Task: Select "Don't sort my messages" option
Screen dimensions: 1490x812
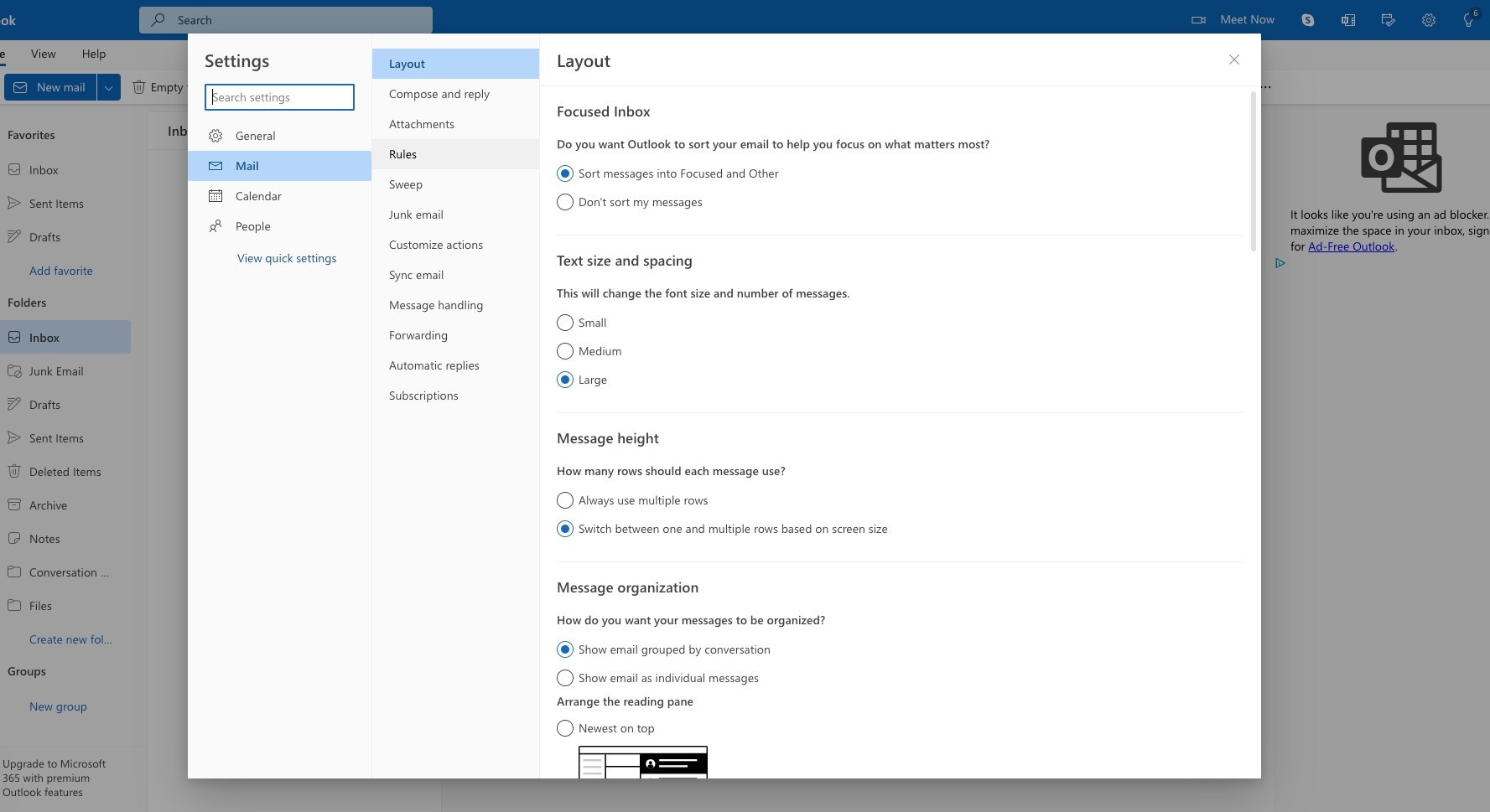Action: click(565, 202)
